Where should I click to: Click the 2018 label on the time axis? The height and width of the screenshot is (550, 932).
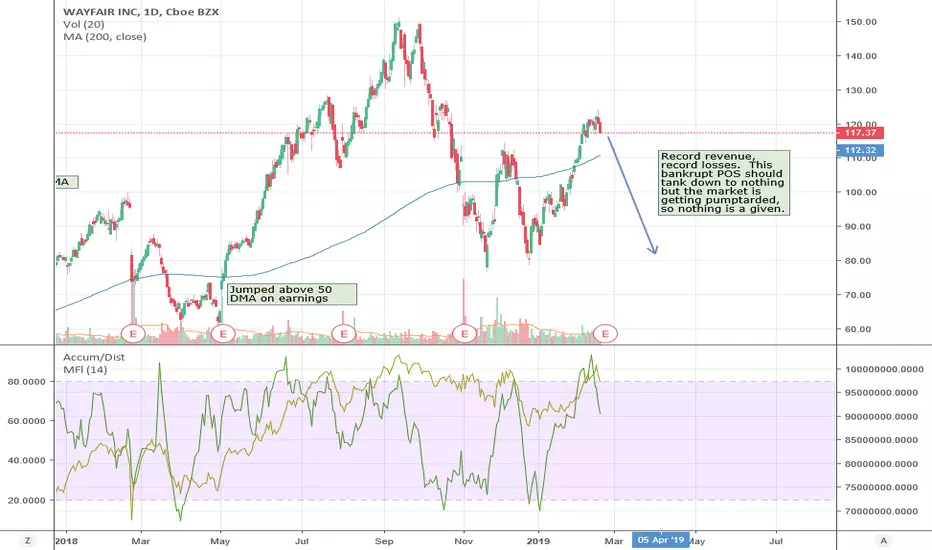coord(66,541)
